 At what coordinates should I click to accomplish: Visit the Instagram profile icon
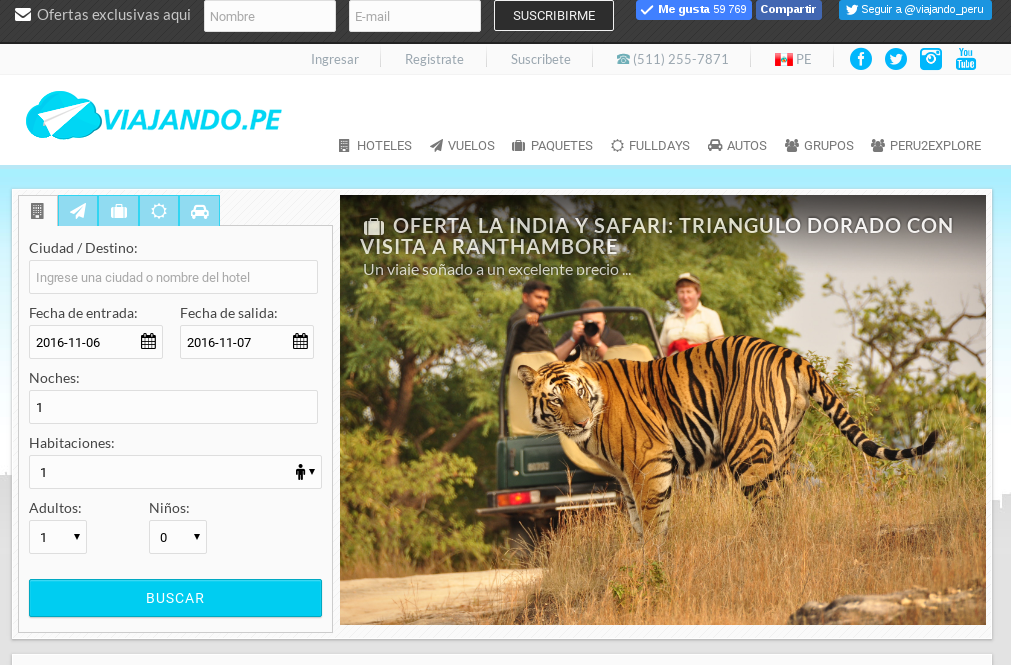930,59
